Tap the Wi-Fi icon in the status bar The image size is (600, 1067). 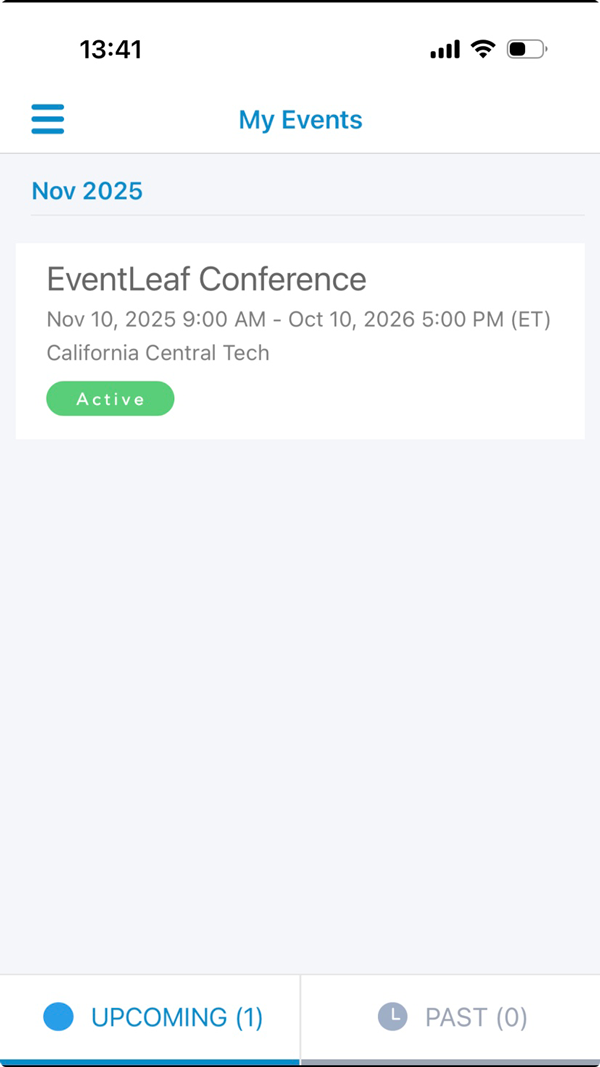coord(484,48)
